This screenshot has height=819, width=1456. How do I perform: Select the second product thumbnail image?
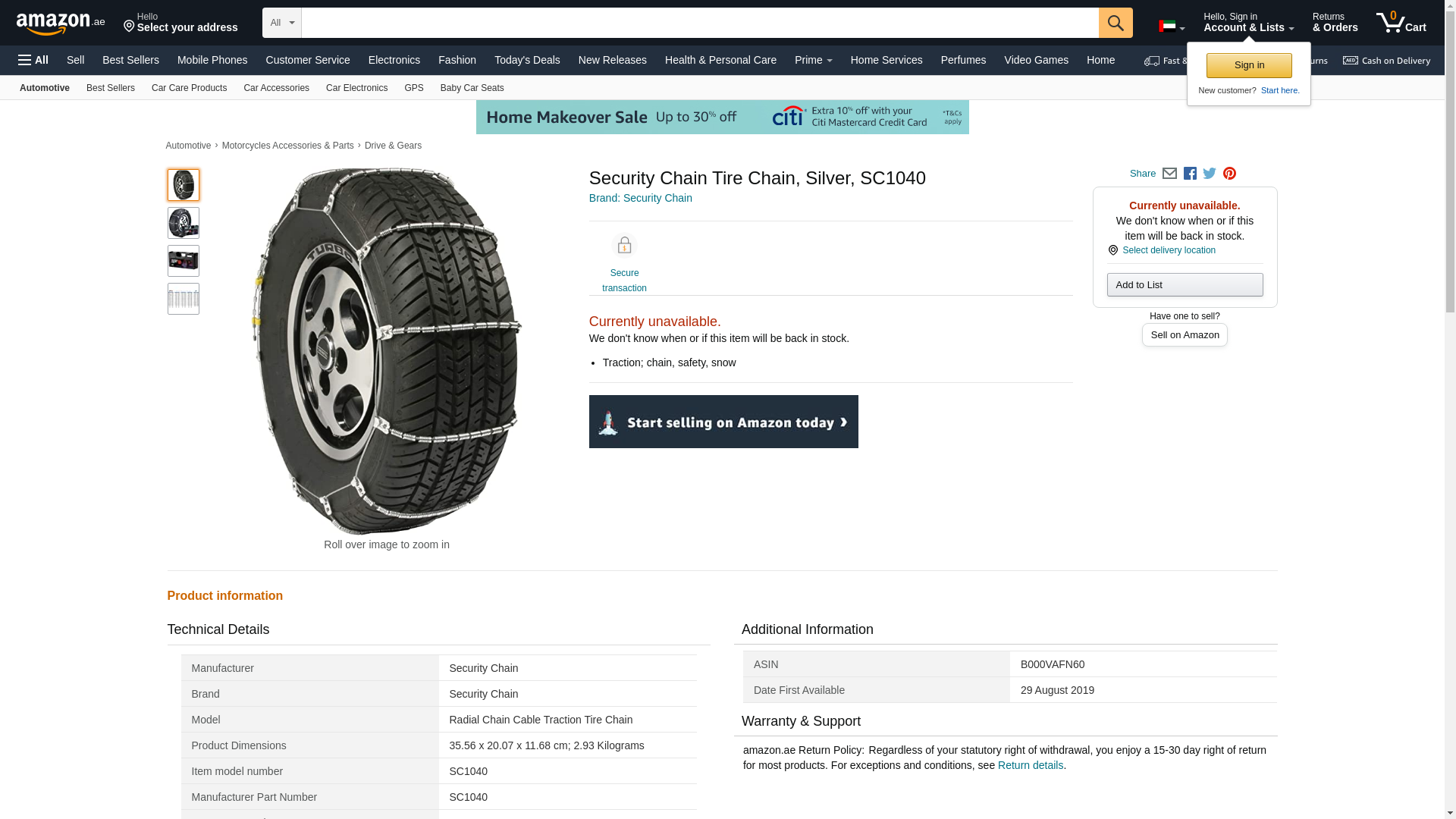pos(184,223)
